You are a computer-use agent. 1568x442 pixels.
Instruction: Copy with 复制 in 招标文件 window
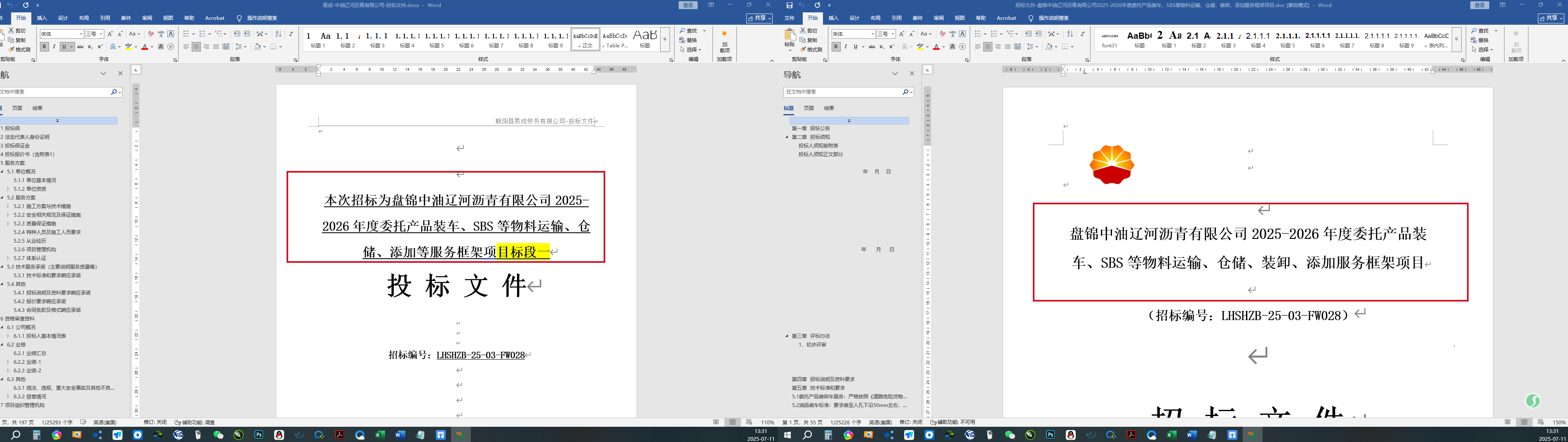(809, 40)
